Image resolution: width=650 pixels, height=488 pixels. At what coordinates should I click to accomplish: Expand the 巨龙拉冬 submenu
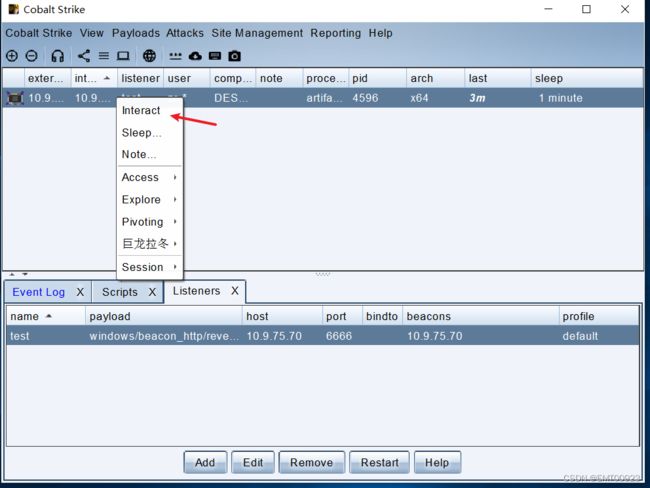[150, 244]
